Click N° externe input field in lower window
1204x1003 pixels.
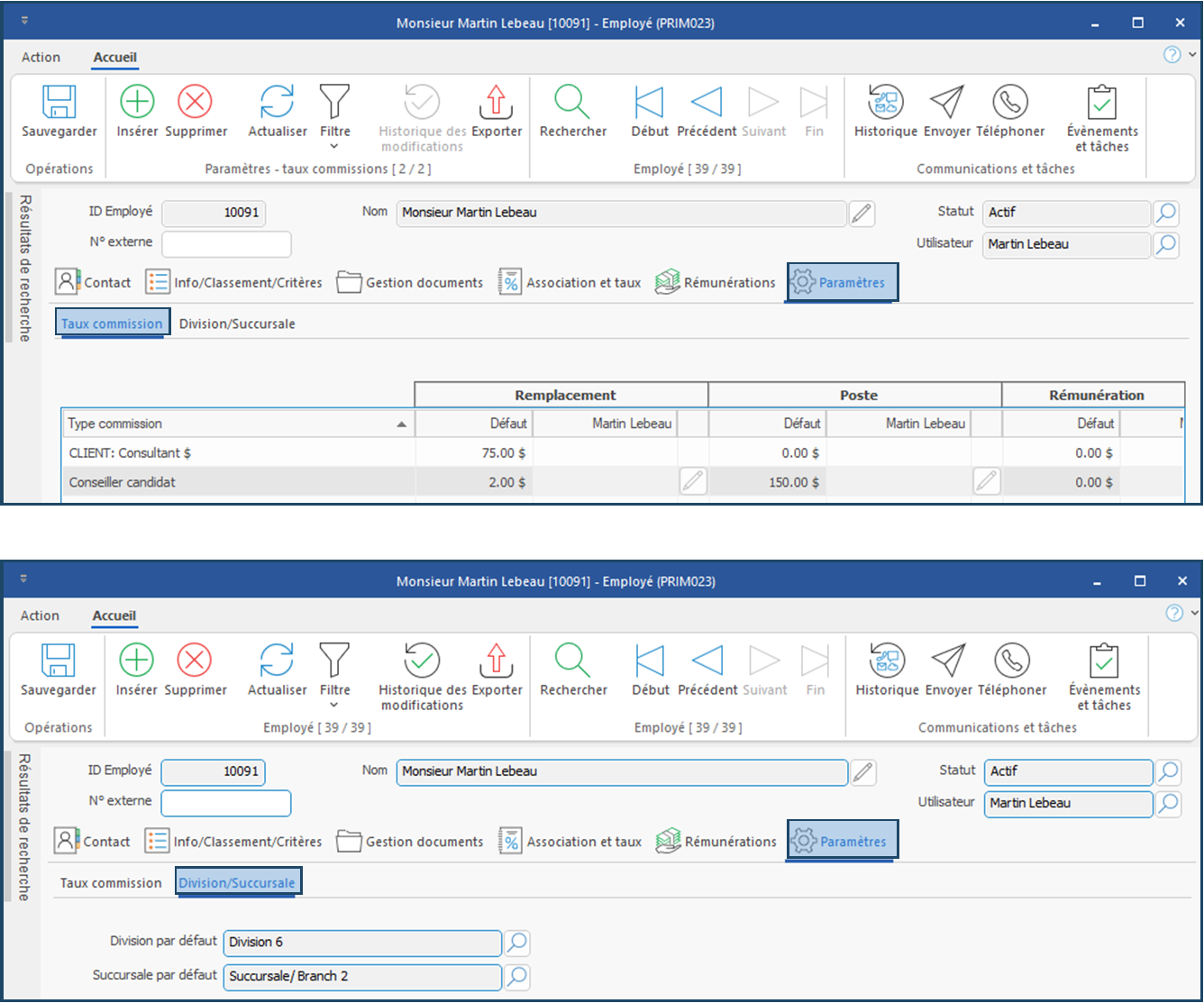pos(226,803)
